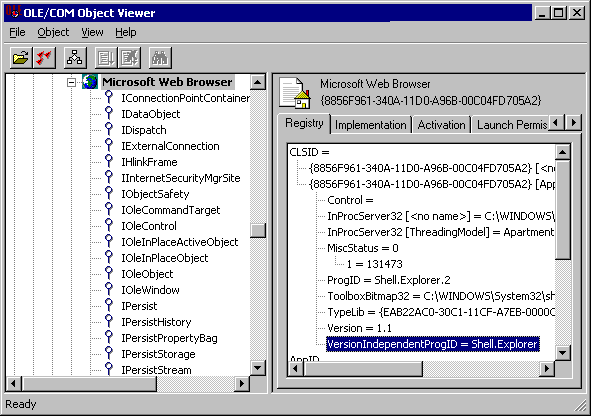Collapse the Microsoft Web Browser tree node

pos(71,82)
